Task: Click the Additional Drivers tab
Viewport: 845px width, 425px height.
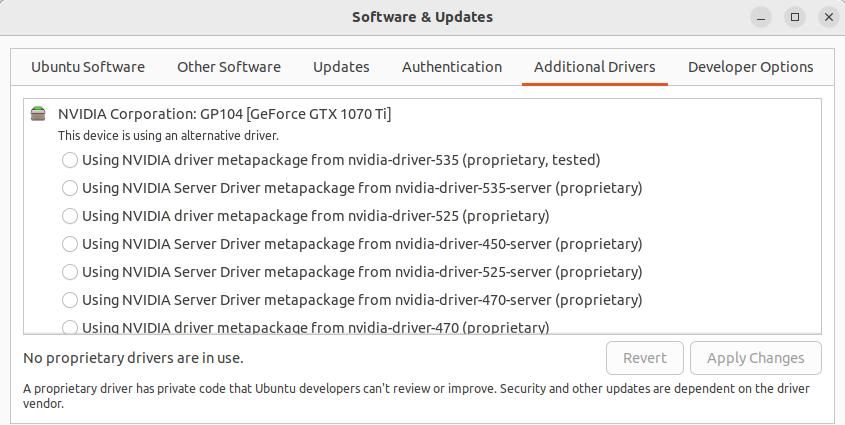Action: coord(595,67)
